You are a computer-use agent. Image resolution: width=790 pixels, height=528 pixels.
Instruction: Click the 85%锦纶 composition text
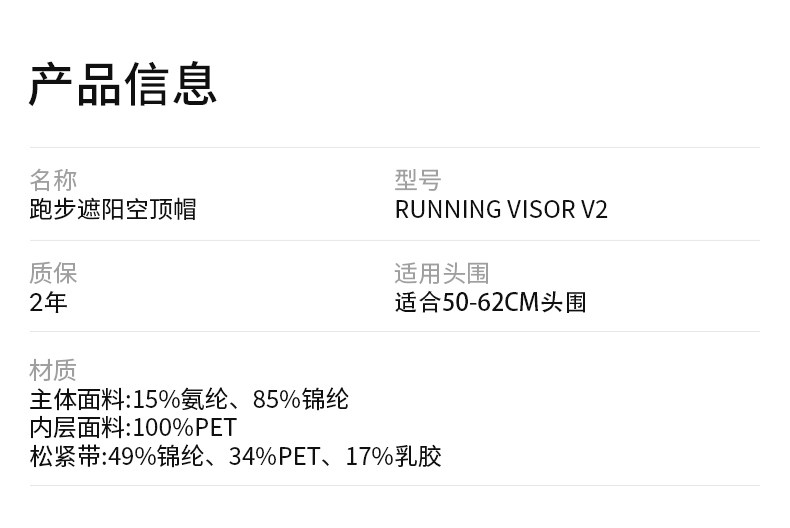click(301, 399)
